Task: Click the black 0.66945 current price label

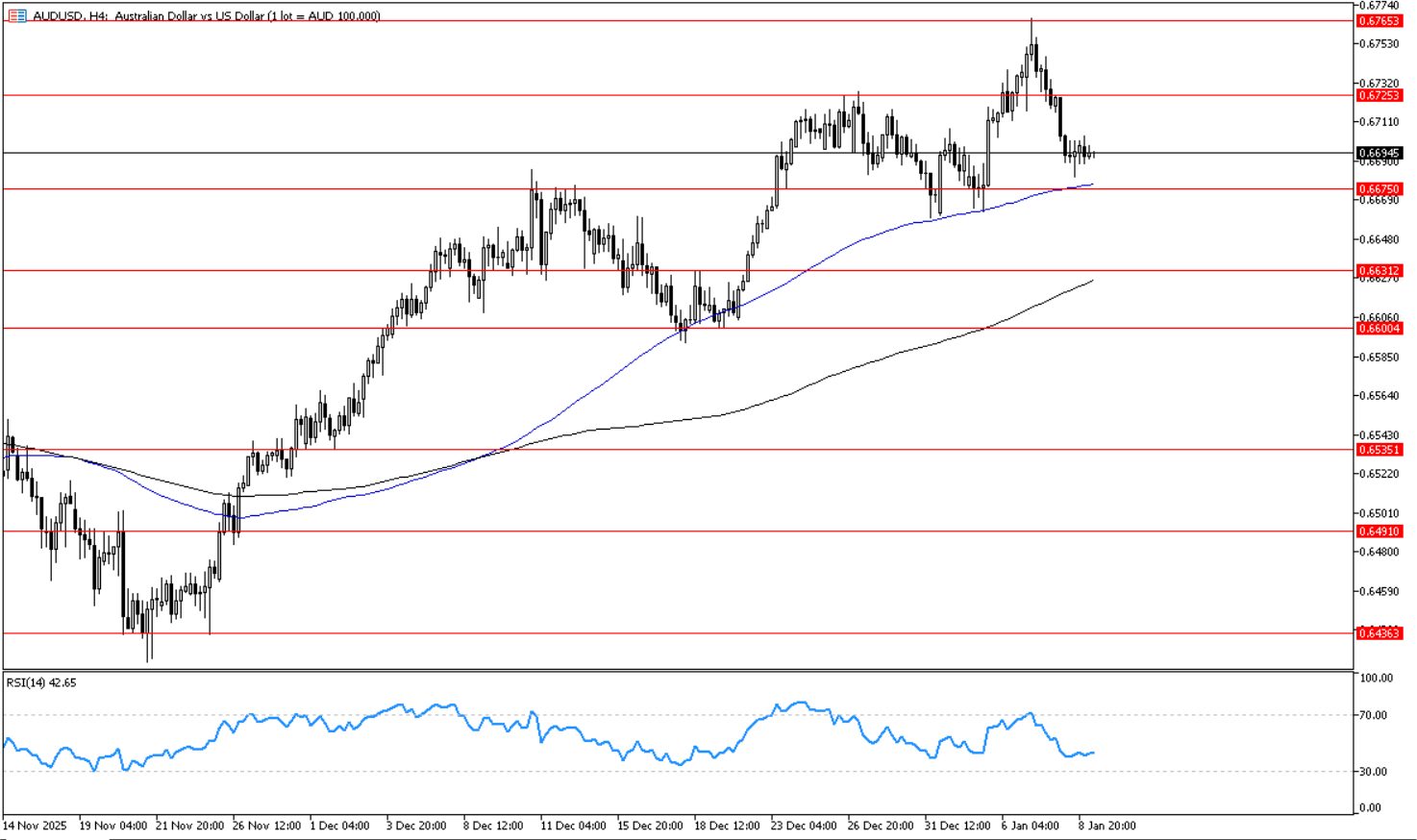Action: pyautogui.click(x=1379, y=153)
